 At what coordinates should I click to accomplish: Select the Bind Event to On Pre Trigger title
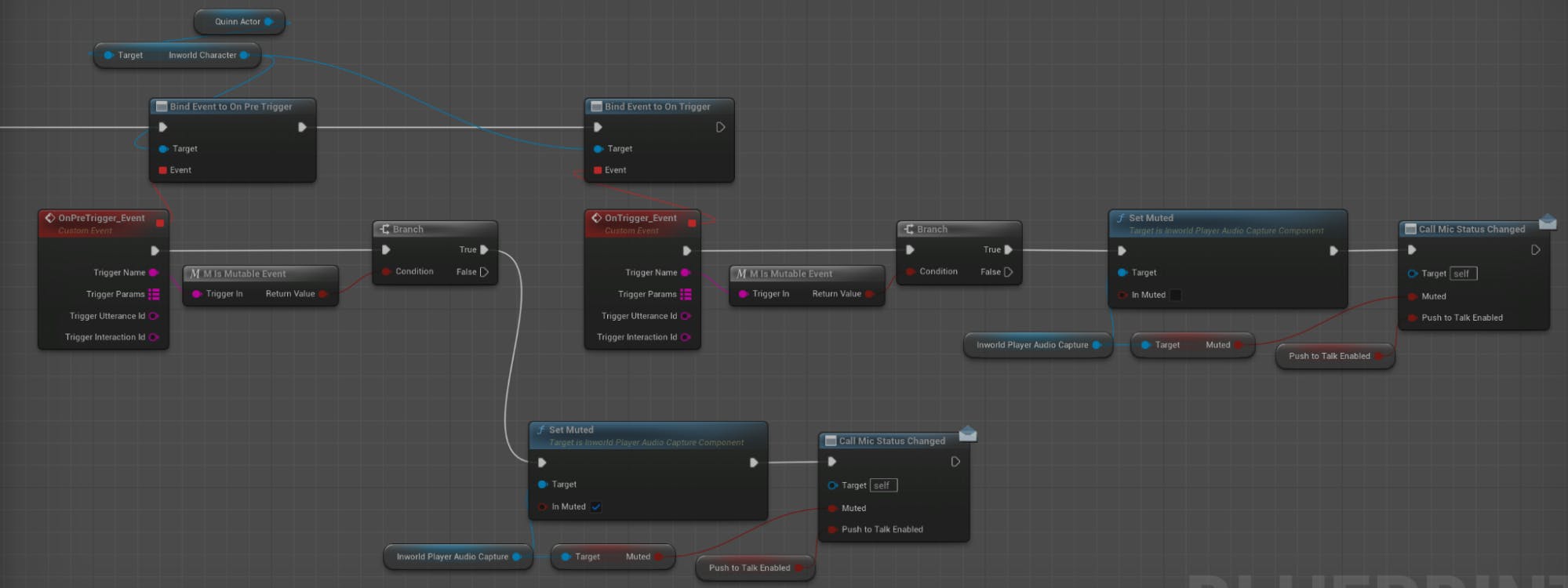click(231, 107)
